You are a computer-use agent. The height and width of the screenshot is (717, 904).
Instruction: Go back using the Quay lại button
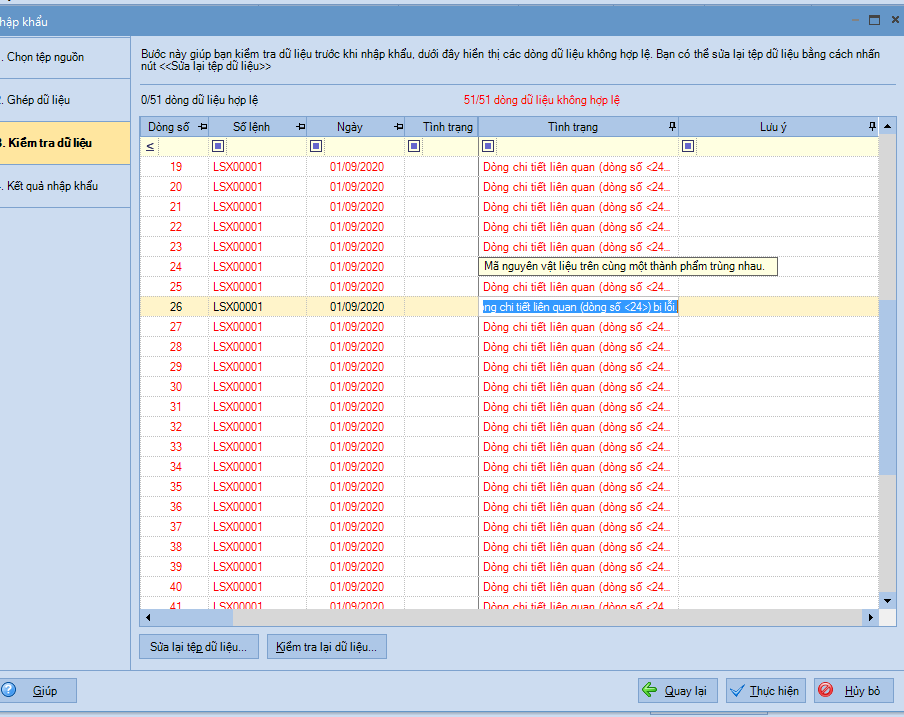click(677, 691)
